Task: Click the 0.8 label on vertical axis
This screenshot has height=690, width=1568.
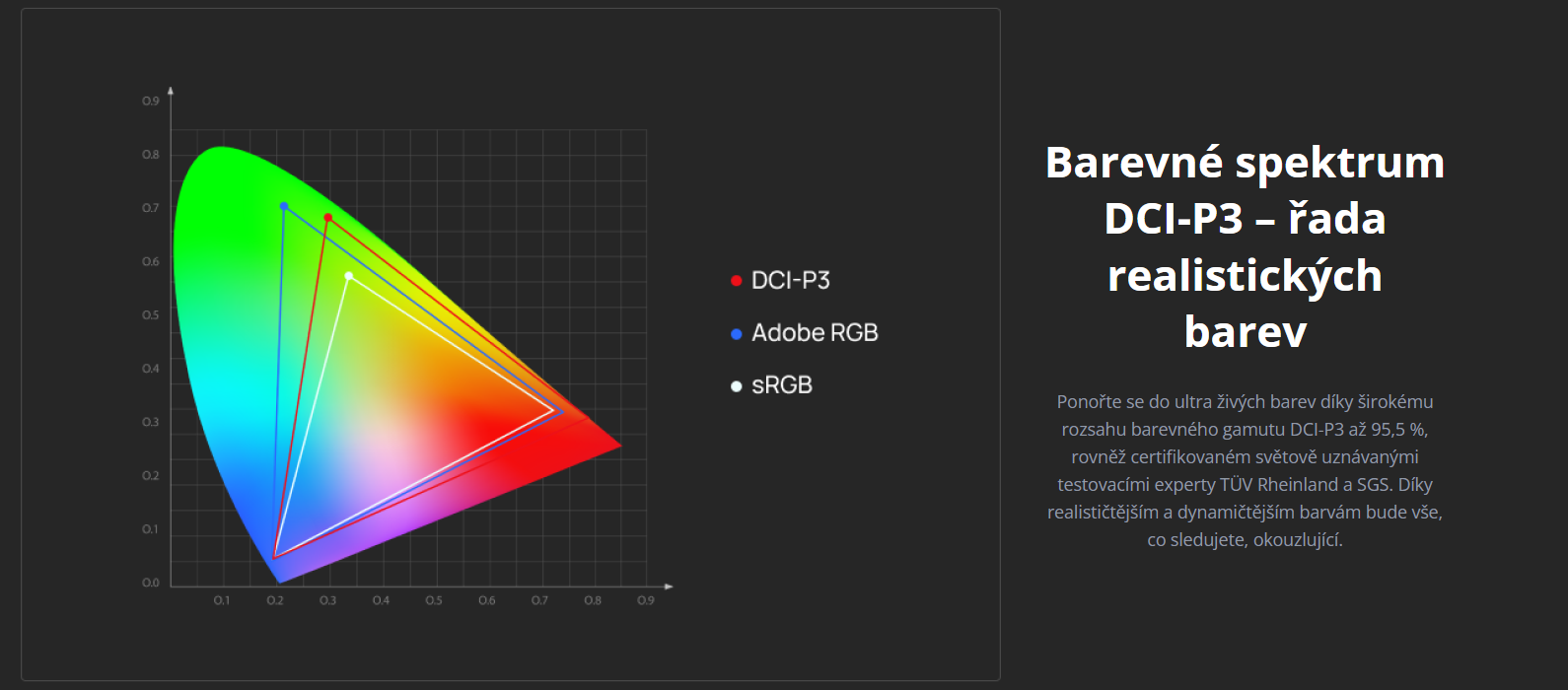Action: (x=150, y=155)
